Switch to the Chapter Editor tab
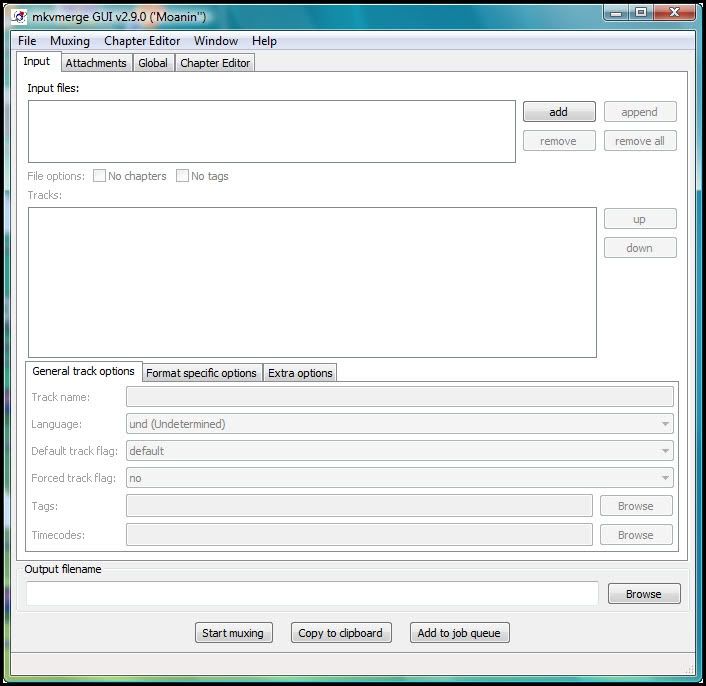Image resolution: width=706 pixels, height=686 pixels. tap(215, 63)
